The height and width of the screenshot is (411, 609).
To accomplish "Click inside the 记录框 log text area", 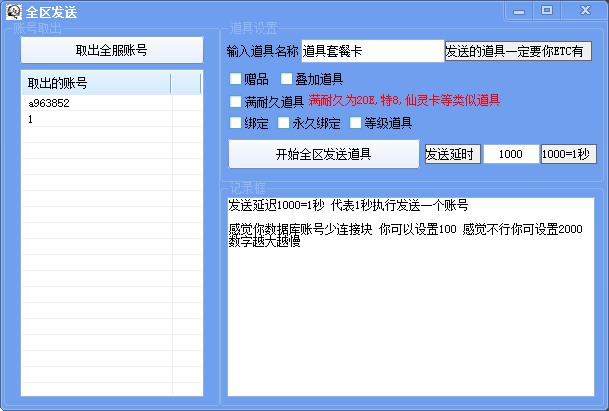I will click(x=410, y=300).
